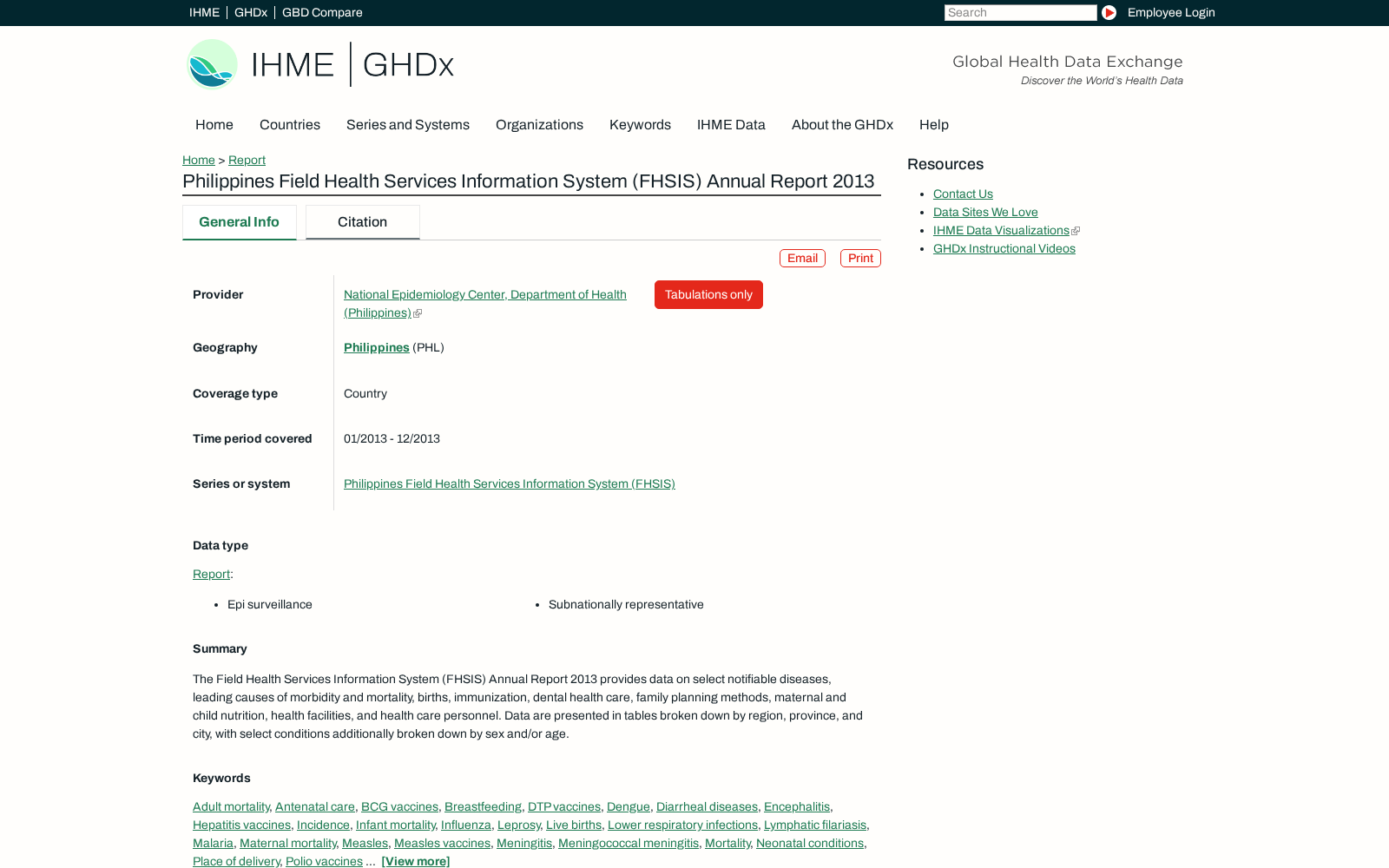Open IHME link in top bar
Screen dimensions: 1389x868
tap(205, 12)
